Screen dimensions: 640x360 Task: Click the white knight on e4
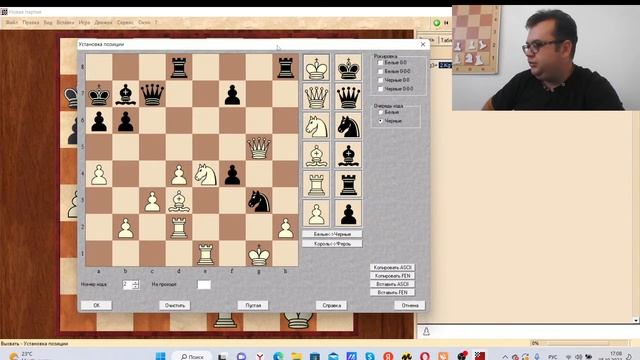click(205, 174)
